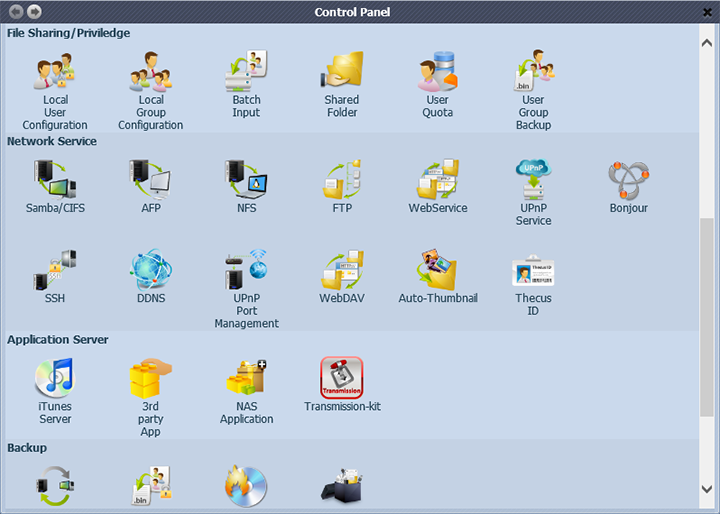Open FTP service settings

click(x=341, y=180)
